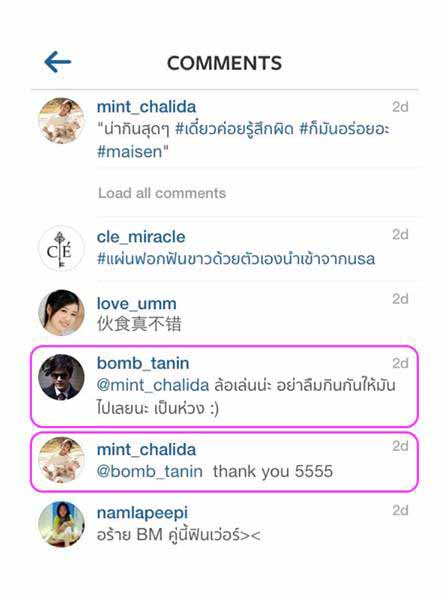Expand Load all comments
This screenshot has height=600, width=448.
tap(162, 193)
